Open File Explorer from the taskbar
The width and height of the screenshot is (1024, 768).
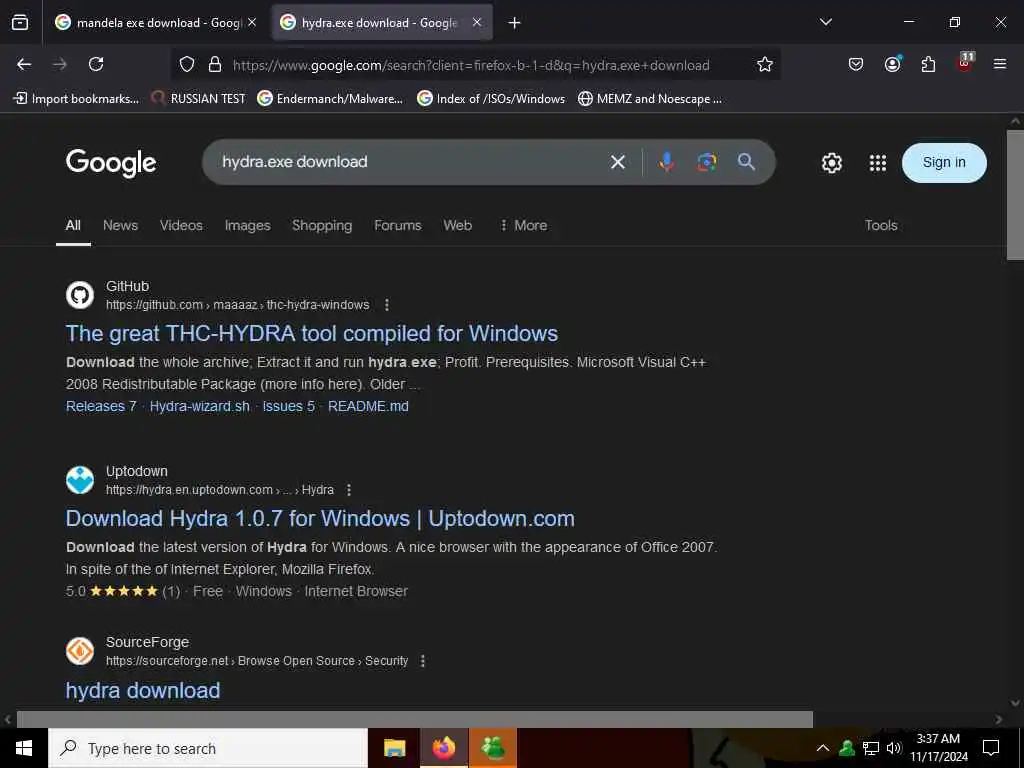click(x=394, y=748)
